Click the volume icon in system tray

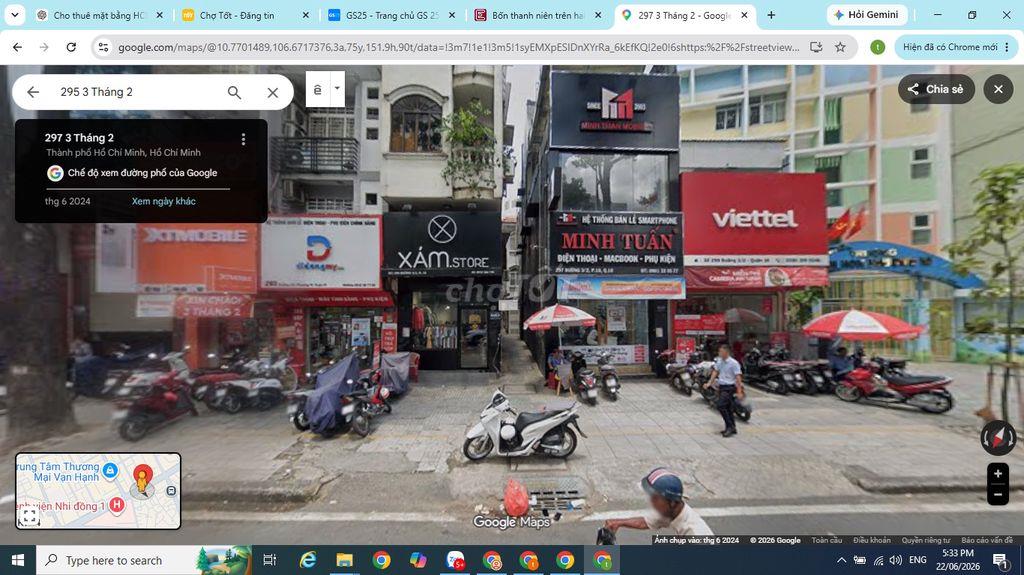(895, 560)
